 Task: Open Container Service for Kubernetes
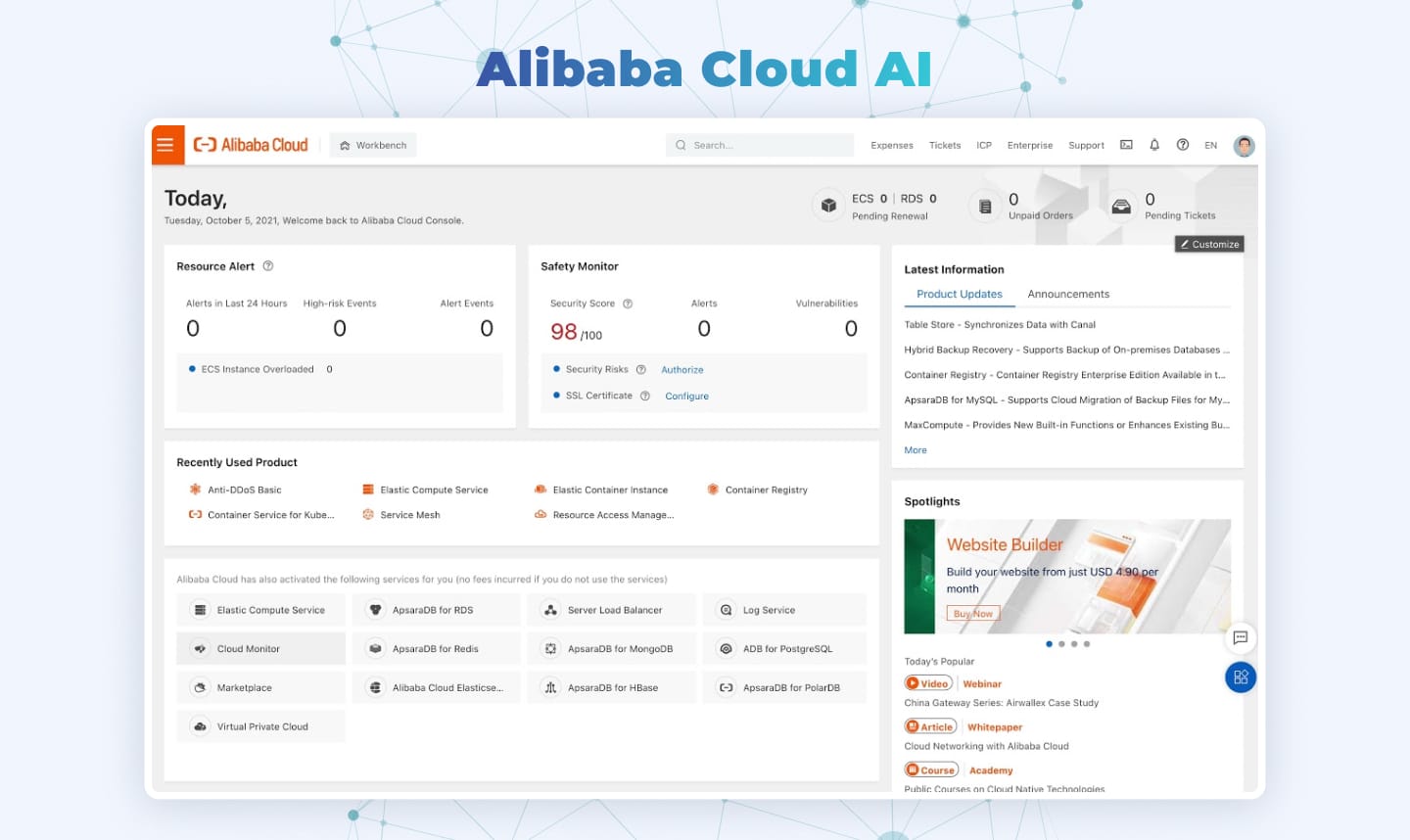pyautogui.click(x=261, y=515)
